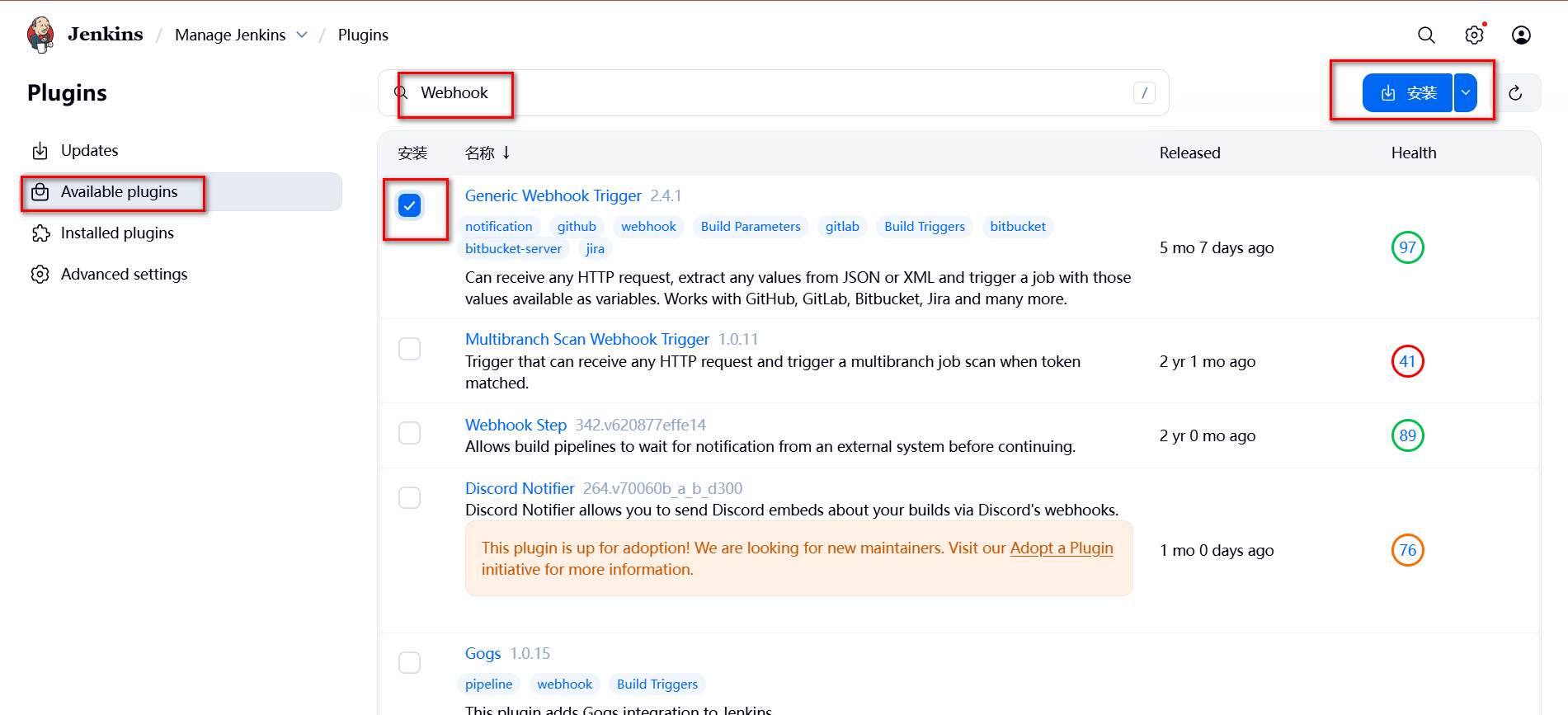Screen dimensions: 1568x715
Task: Focus the Webhook plugin search field
Action: [x=774, y=93]
